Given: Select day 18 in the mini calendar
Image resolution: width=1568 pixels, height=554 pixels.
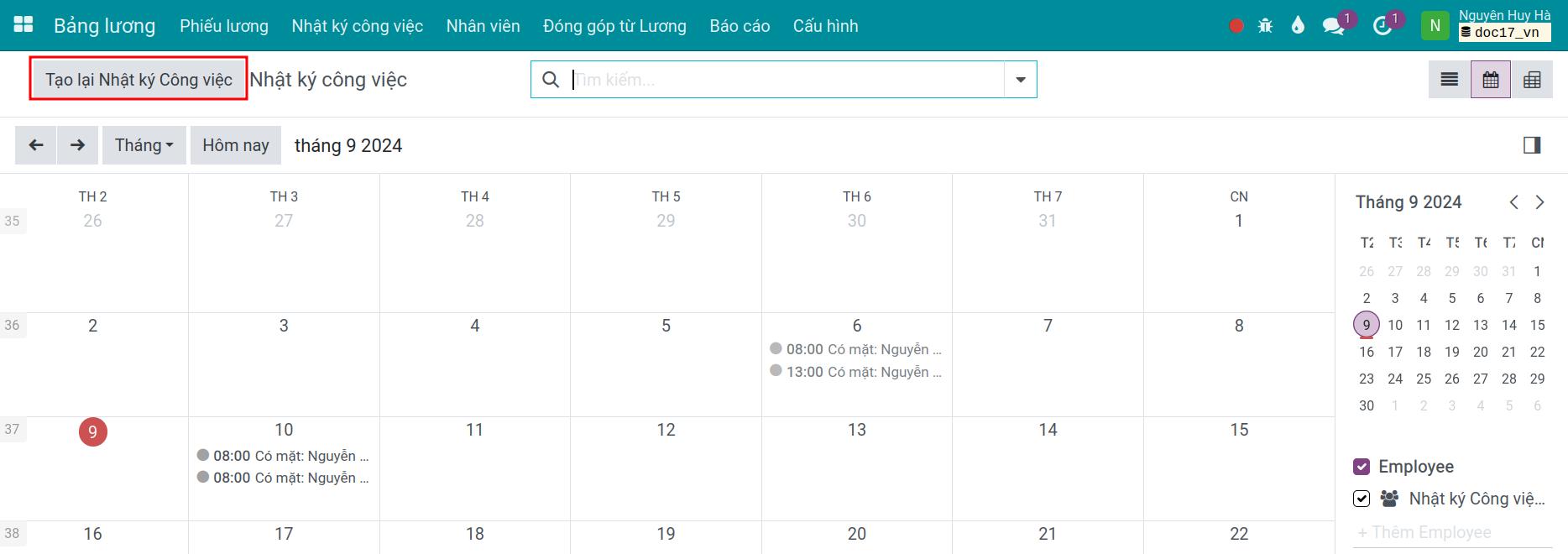Looking at the screenshot, I should click(1424, 352).
